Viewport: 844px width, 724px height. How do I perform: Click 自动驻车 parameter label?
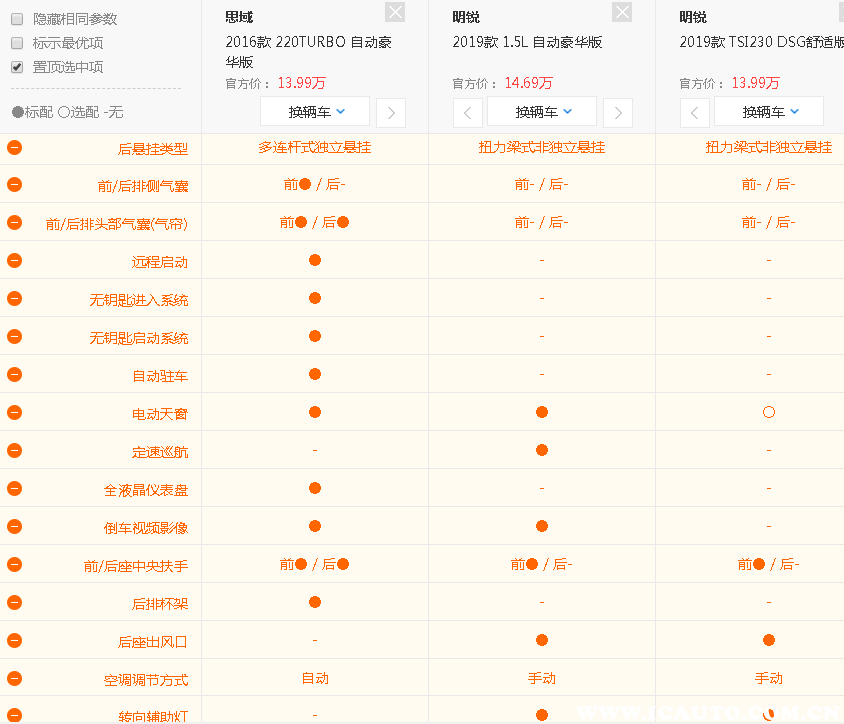point(160,376)
